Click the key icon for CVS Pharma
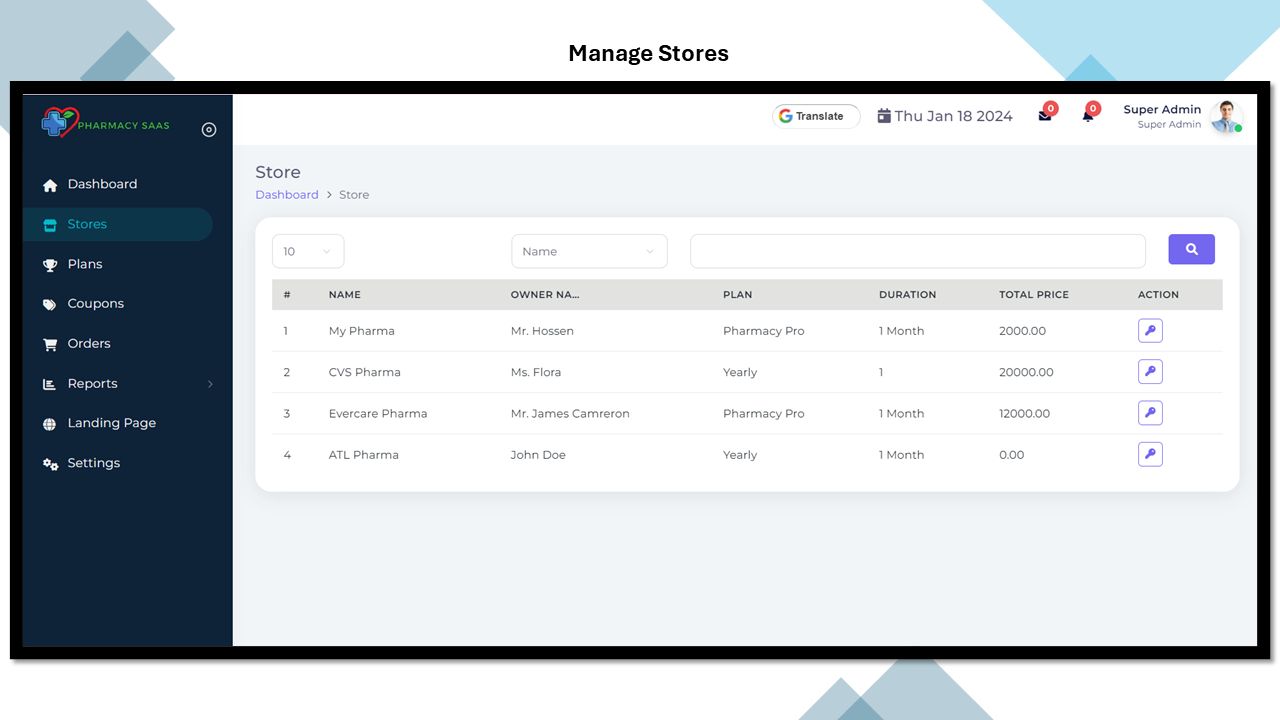The width and height of the screenshot is (1280, 720). click(x=1150, y=372)
